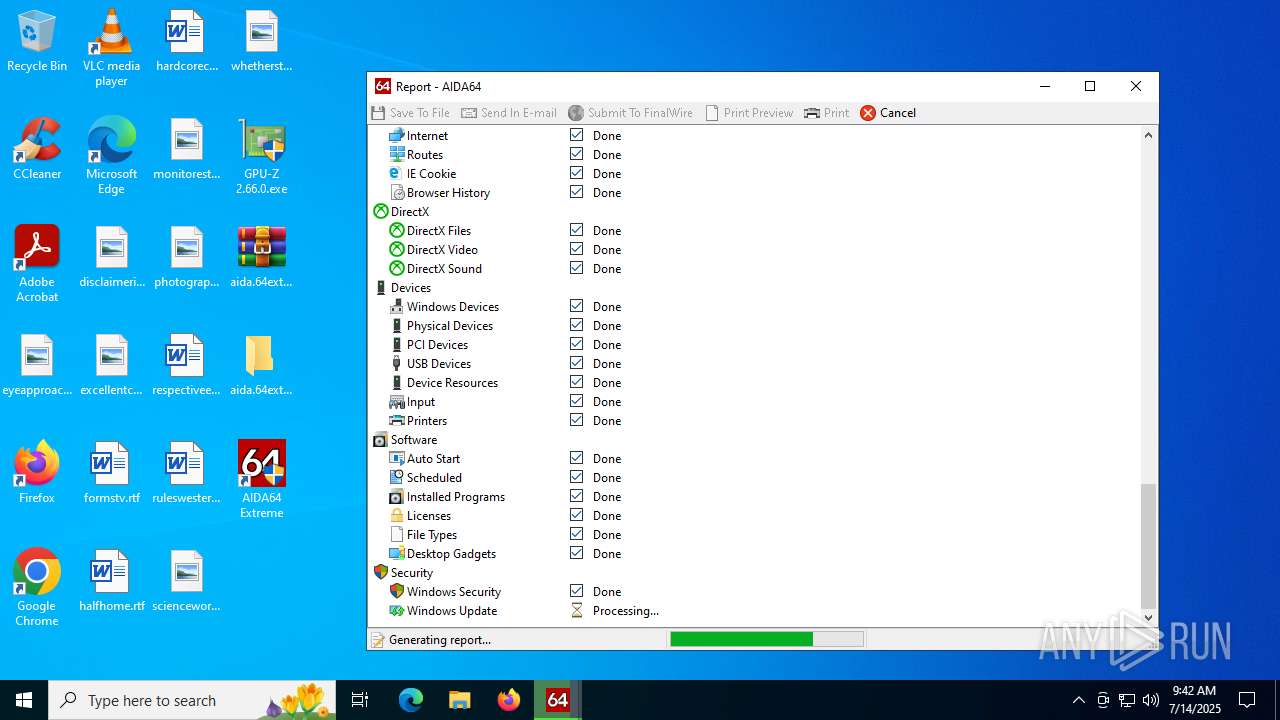The image size is (1280, 720).
Task: Click the Generating report... status text
Action: tap(440, 639)
